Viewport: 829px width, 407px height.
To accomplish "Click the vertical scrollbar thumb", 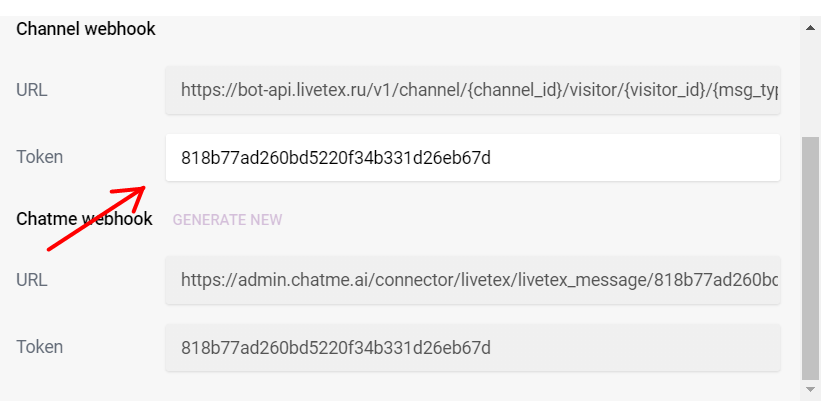I will tap(810, 258).
